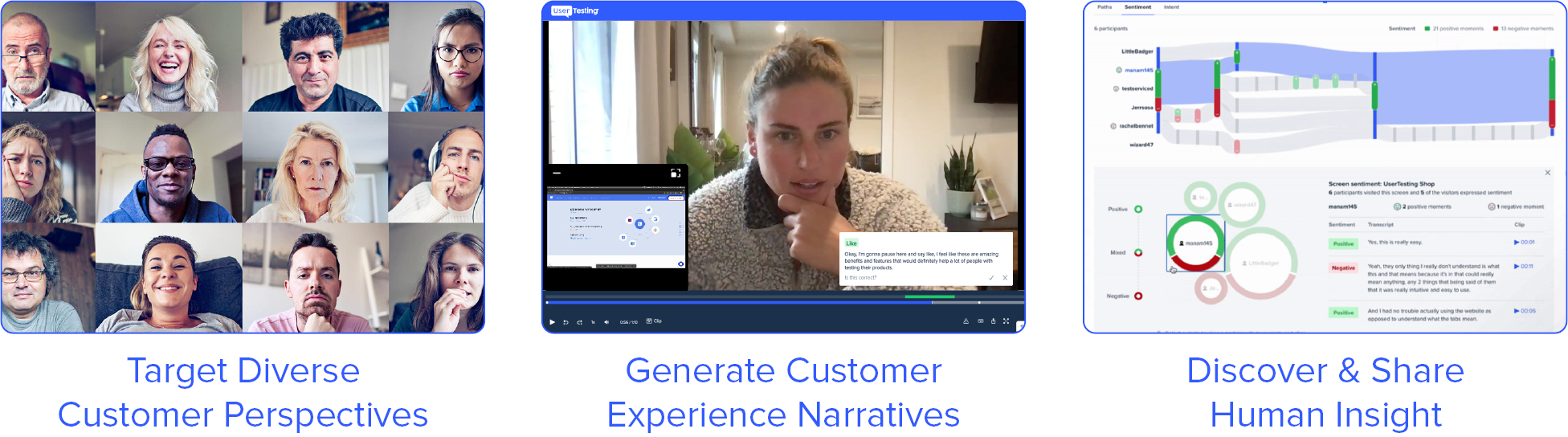
Task: Click the rewind/skip back icon
Action: click(566, 322)
